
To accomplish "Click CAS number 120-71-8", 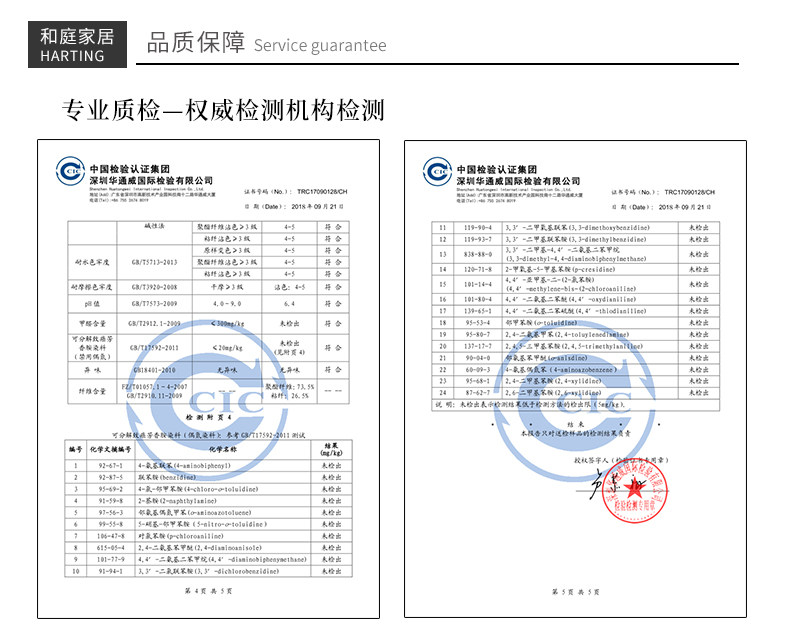I will coord(478,270).
